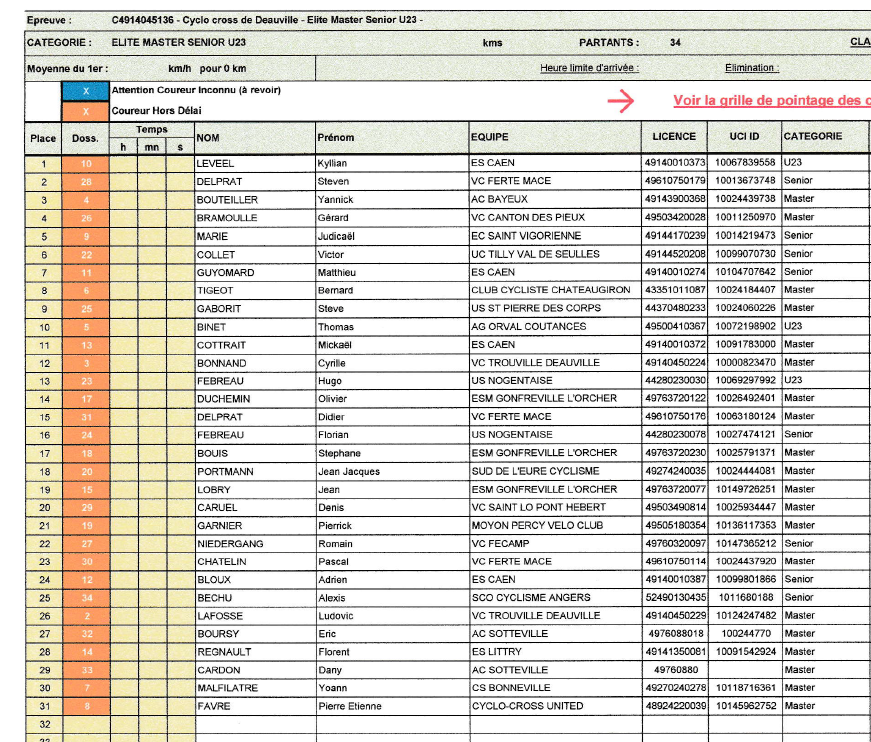Select the EQUIPE column header
871x742 pixels.
(x=555, y=137)
